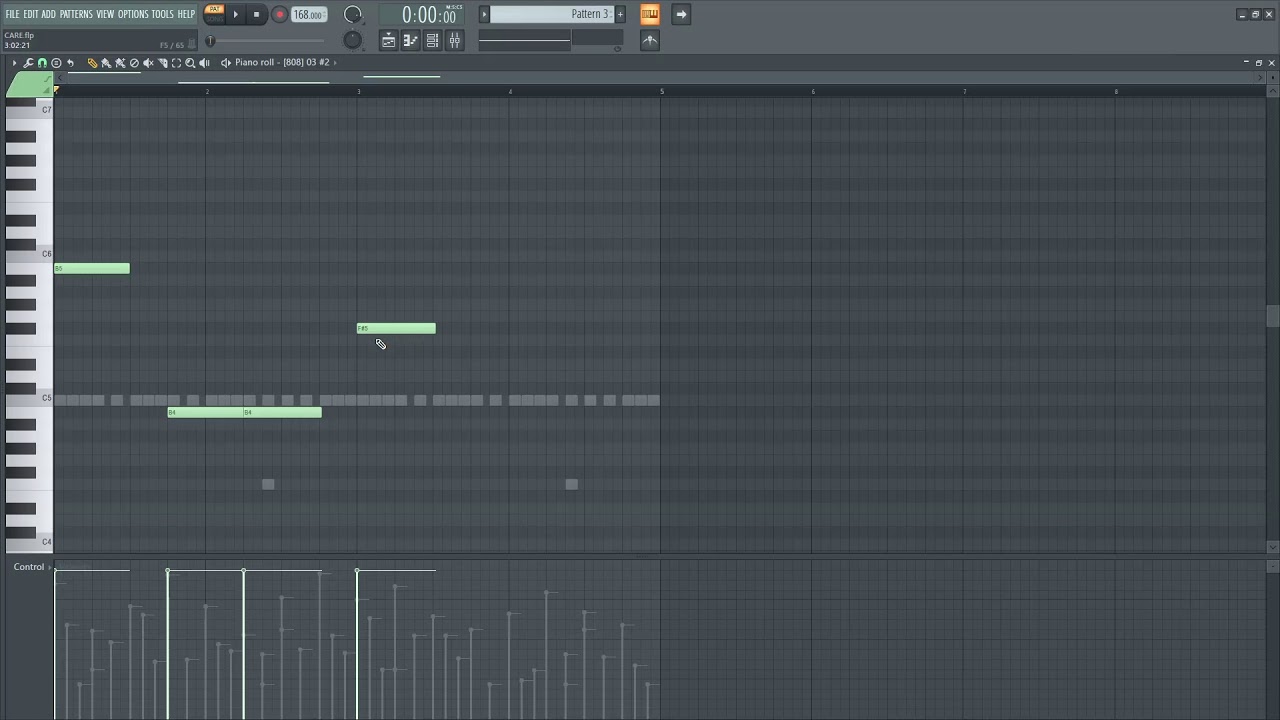
Task: Open the FILE menu
Action: click(12, 14)
